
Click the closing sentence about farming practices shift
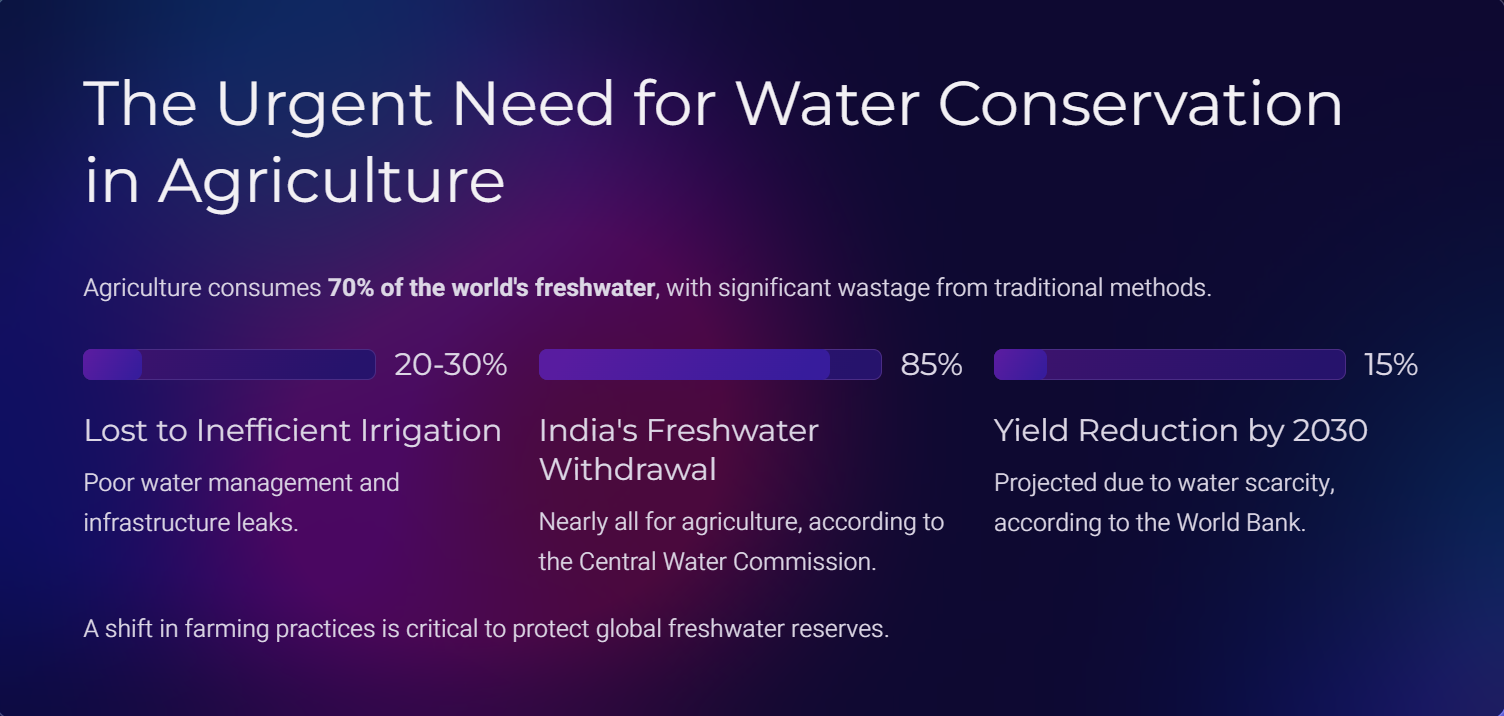(486, 629)
